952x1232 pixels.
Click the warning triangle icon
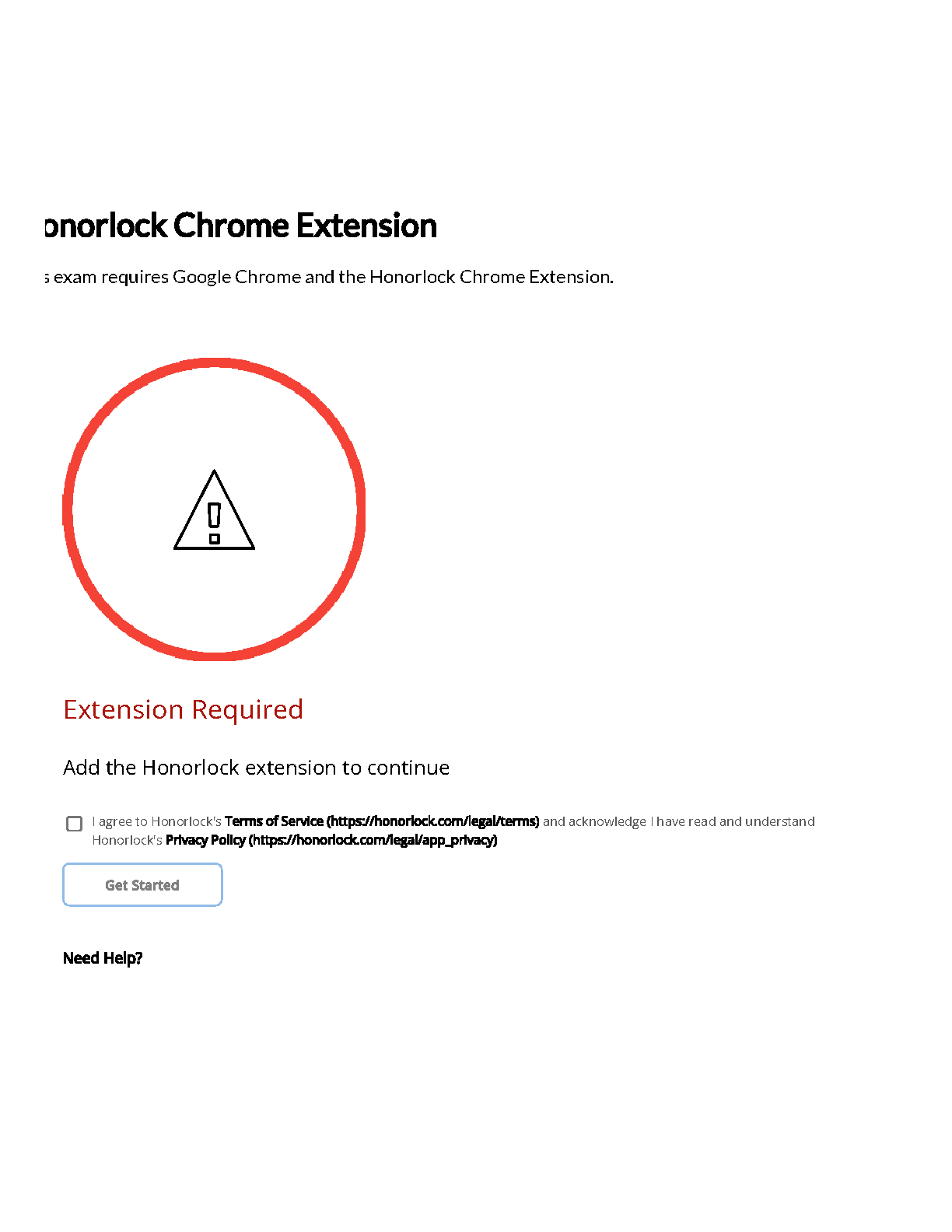pos(214,510)
